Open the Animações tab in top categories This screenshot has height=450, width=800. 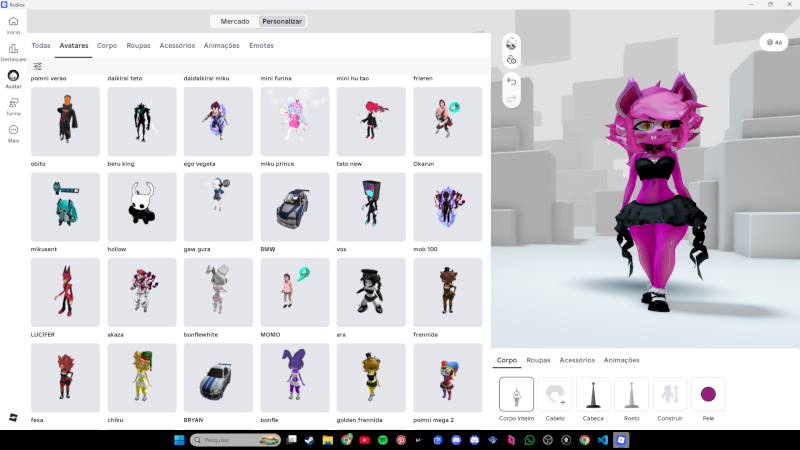(x=221, y=45)
